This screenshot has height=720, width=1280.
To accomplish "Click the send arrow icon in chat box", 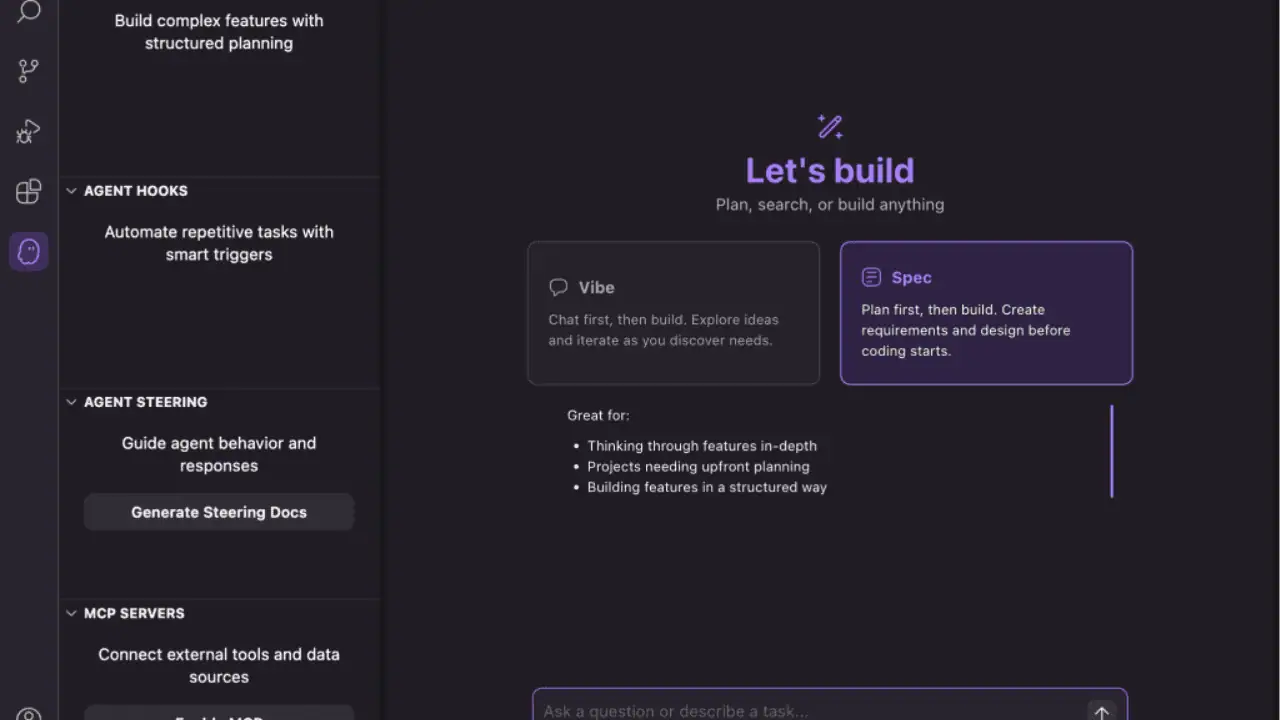I will (1101, 713).
